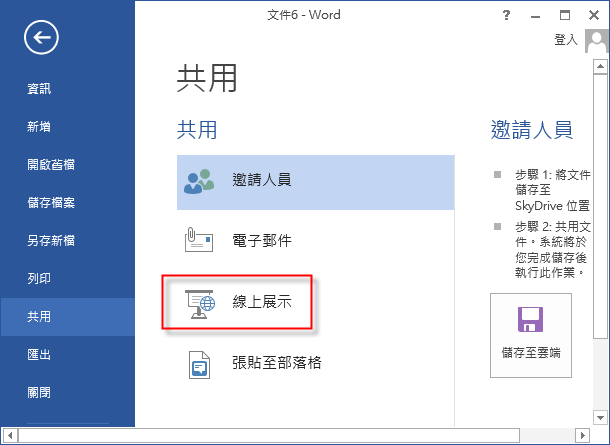Screen dimensions: 610x445
Task: Select the 邀請人員 share option text
Action: point(262,180)
